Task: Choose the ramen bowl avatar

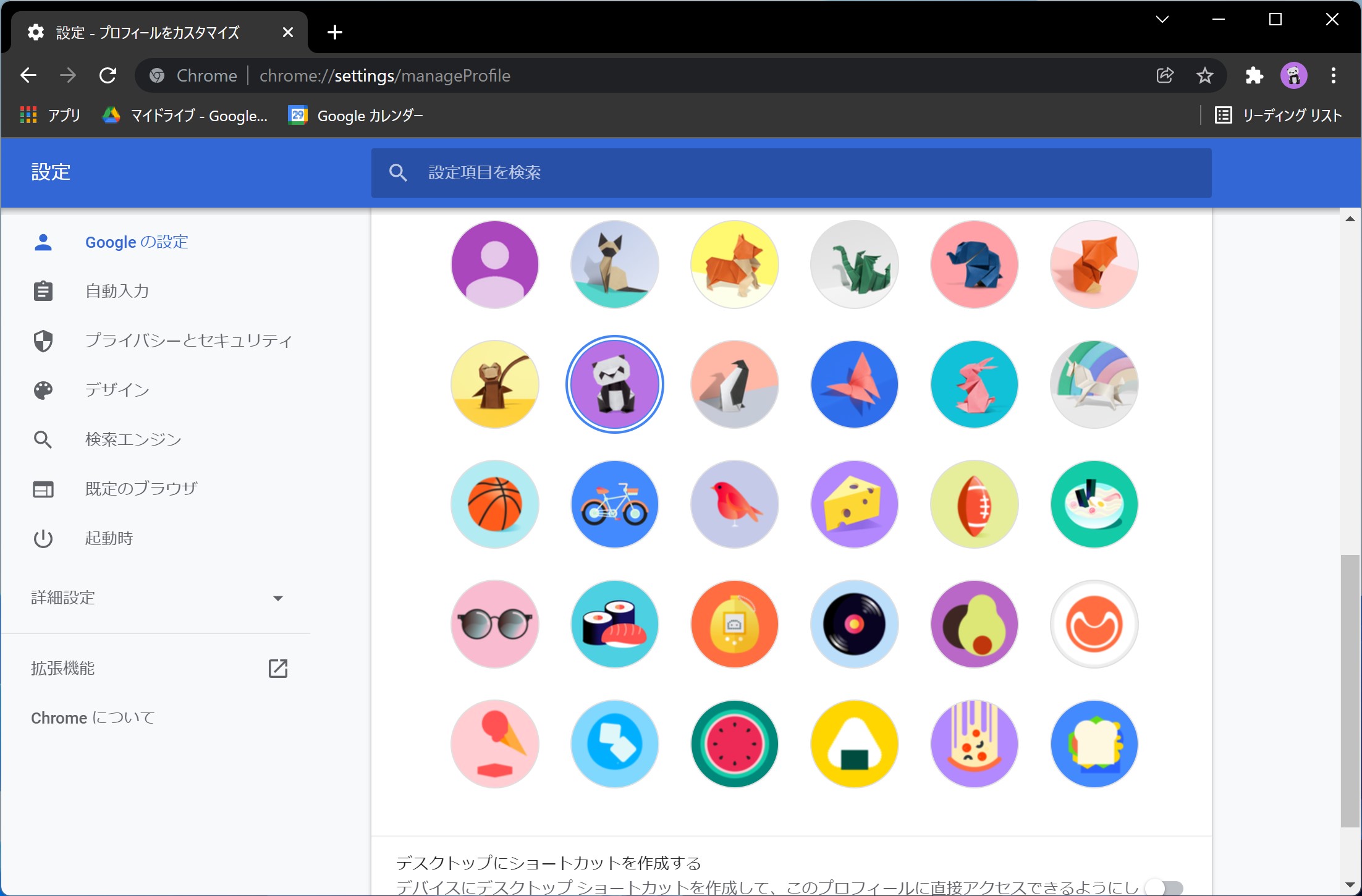Action: (1094, 504)
